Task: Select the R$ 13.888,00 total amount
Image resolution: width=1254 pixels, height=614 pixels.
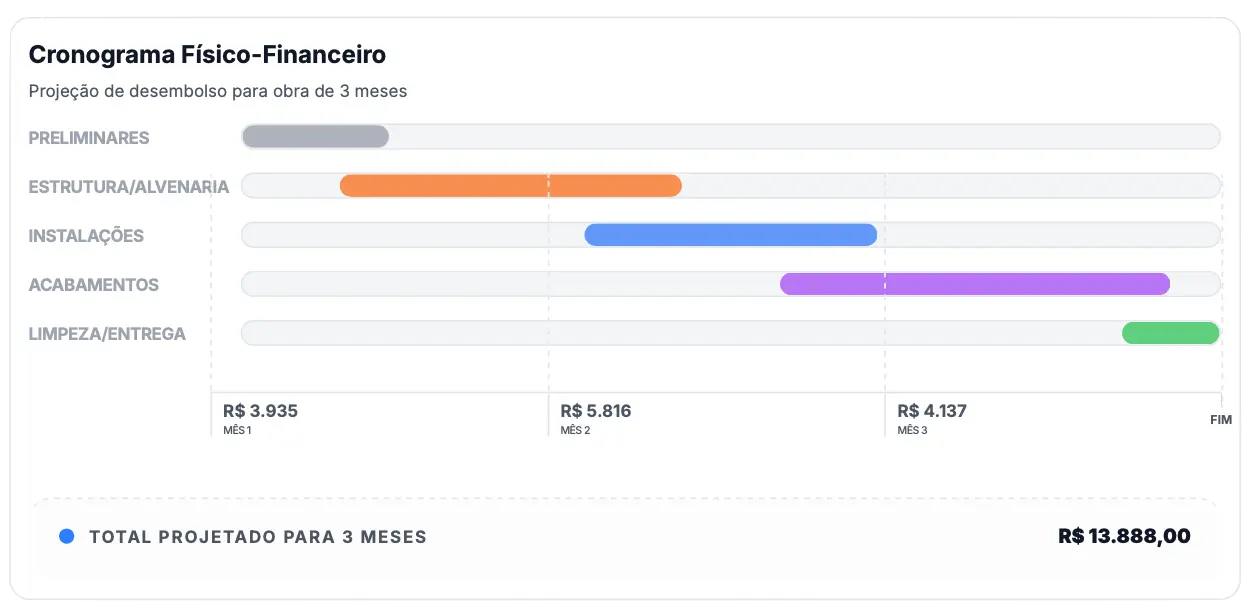Action: tap(1124, 536)
